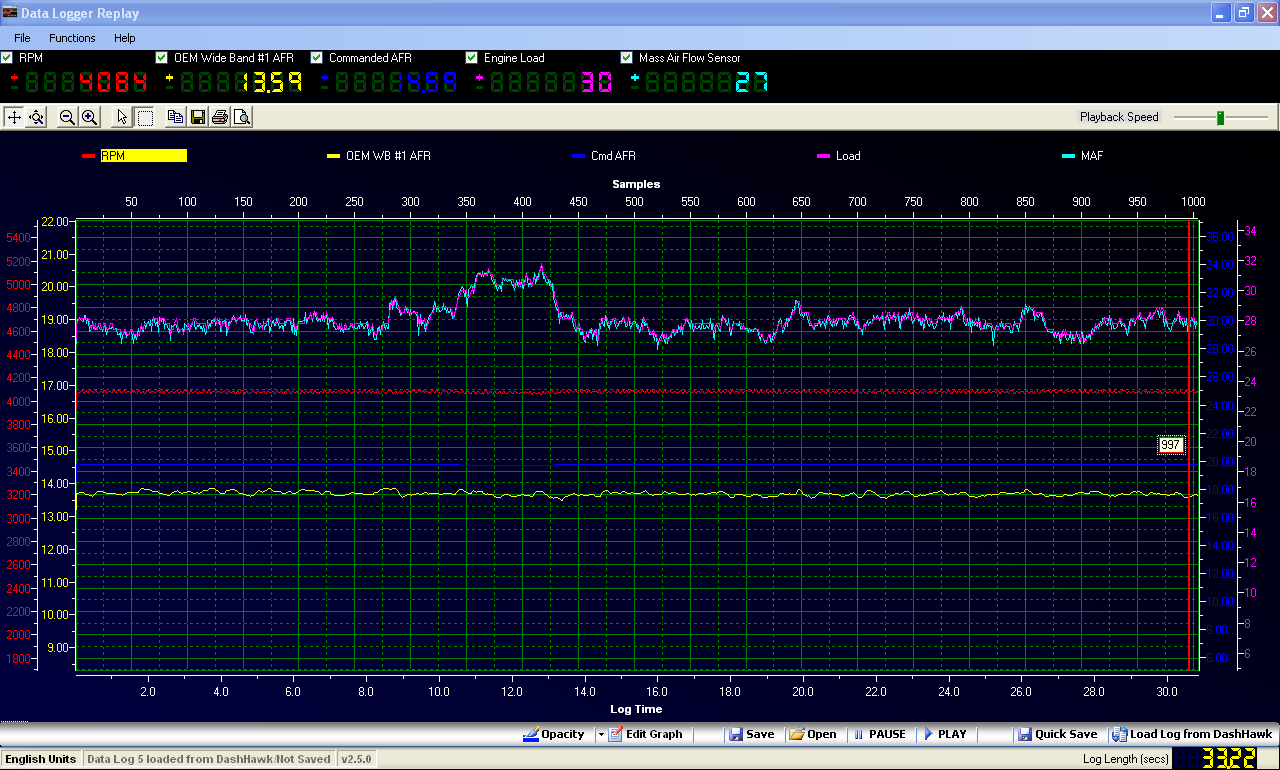
Task: Click the zoom out magnifier icon
Action: point(67,117)
